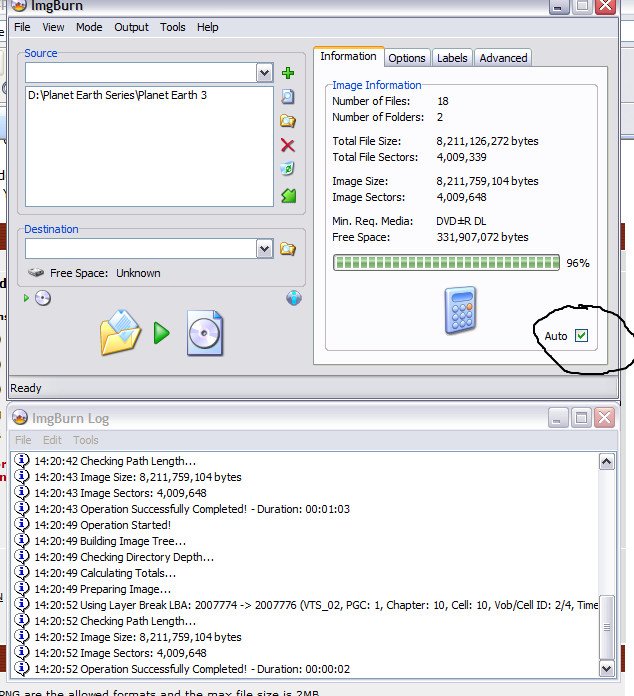Browse for destination file folder icon
This screenshot has width=634, height=696.
(288, 249)
